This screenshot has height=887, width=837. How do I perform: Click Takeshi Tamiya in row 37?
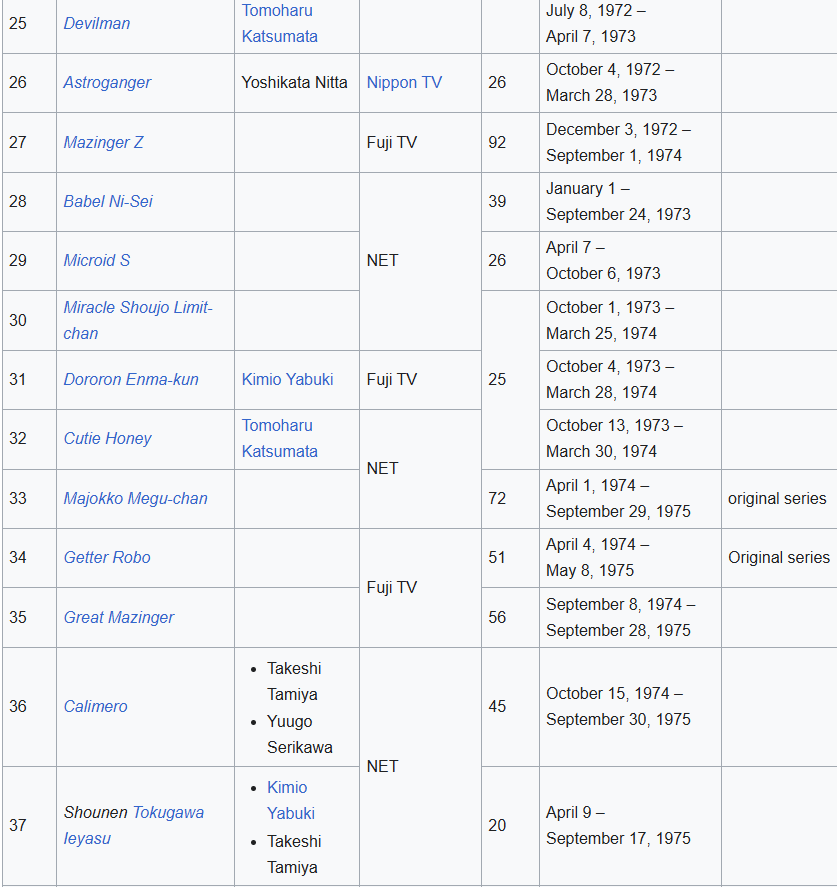point(294,855)
